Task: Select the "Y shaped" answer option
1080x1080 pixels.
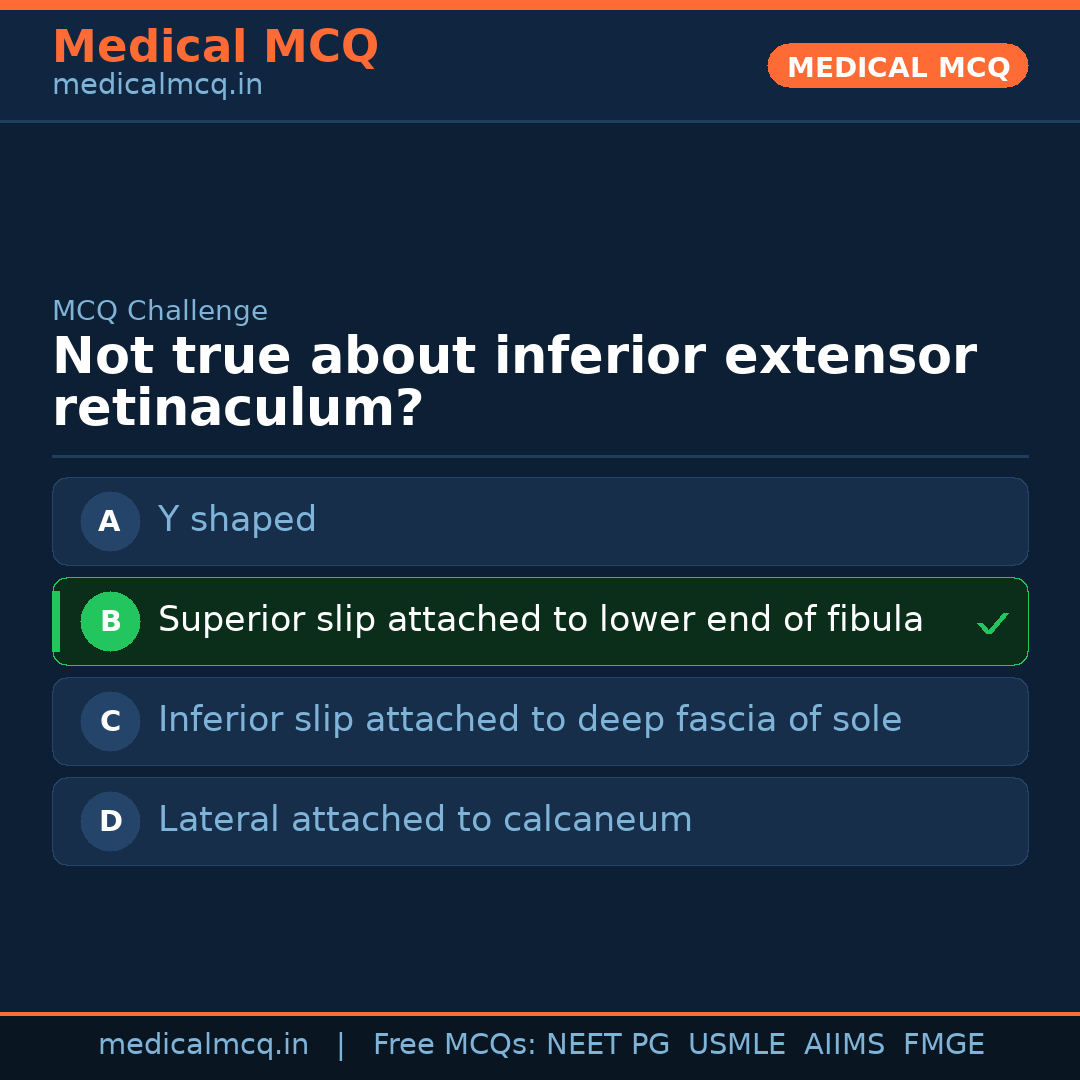Action: (x=237, y=520)
